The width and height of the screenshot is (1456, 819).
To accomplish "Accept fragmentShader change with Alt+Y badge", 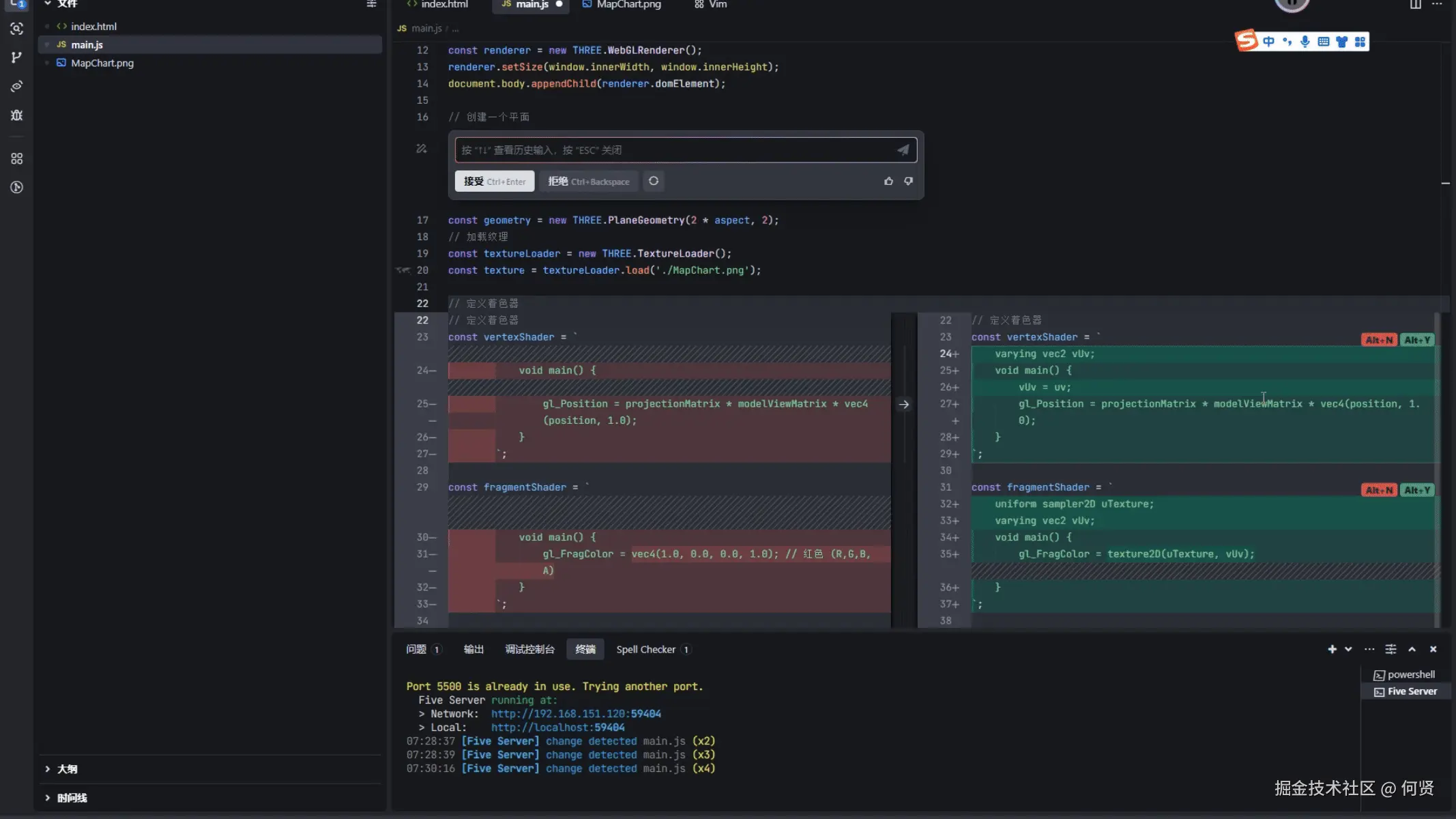I will coord(1417,490).
